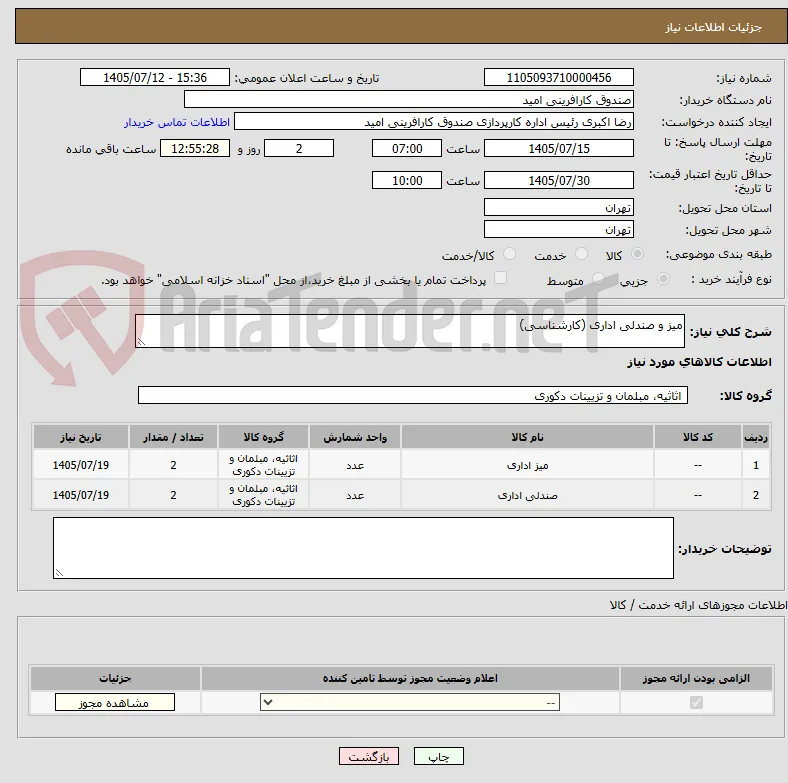This screenshot has width=788, height=783.
Task: Open the مشاهده مجوز button
Action: tap(115, 702)
